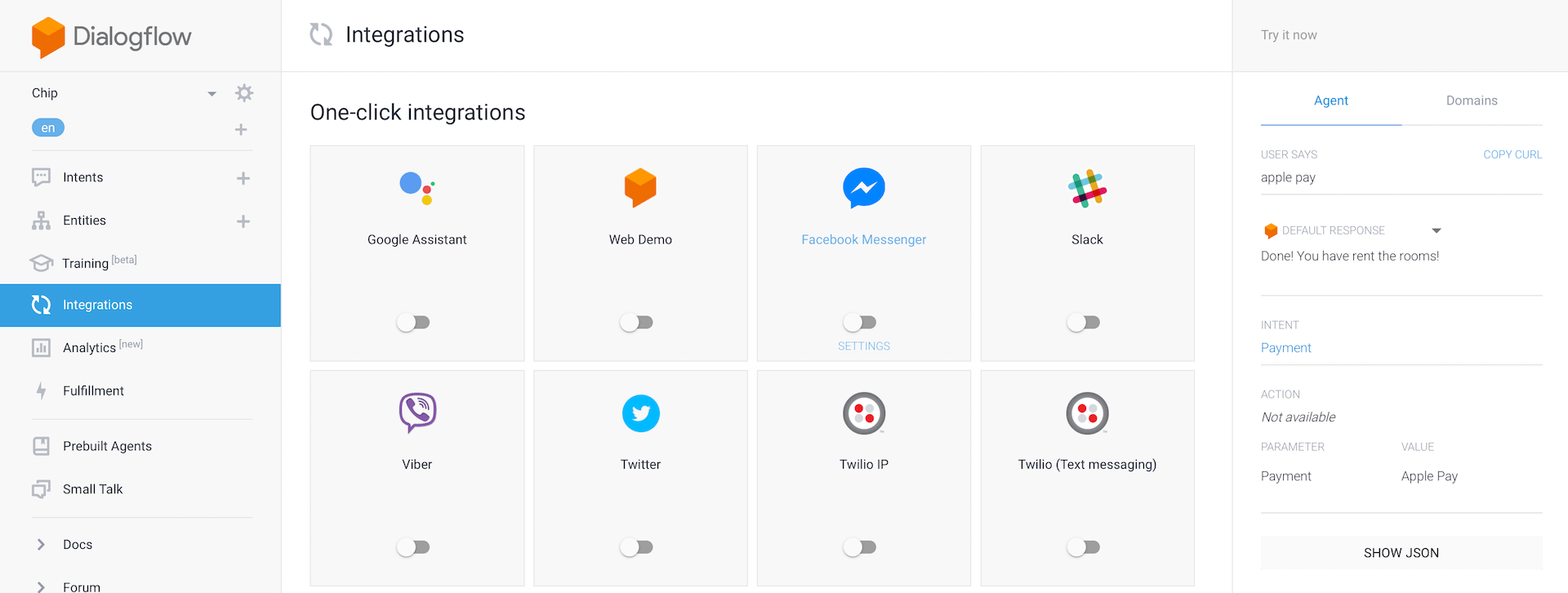Click the Slack logo icon
This screenshot has height=593, width=1568.
tap(1087, 189)
